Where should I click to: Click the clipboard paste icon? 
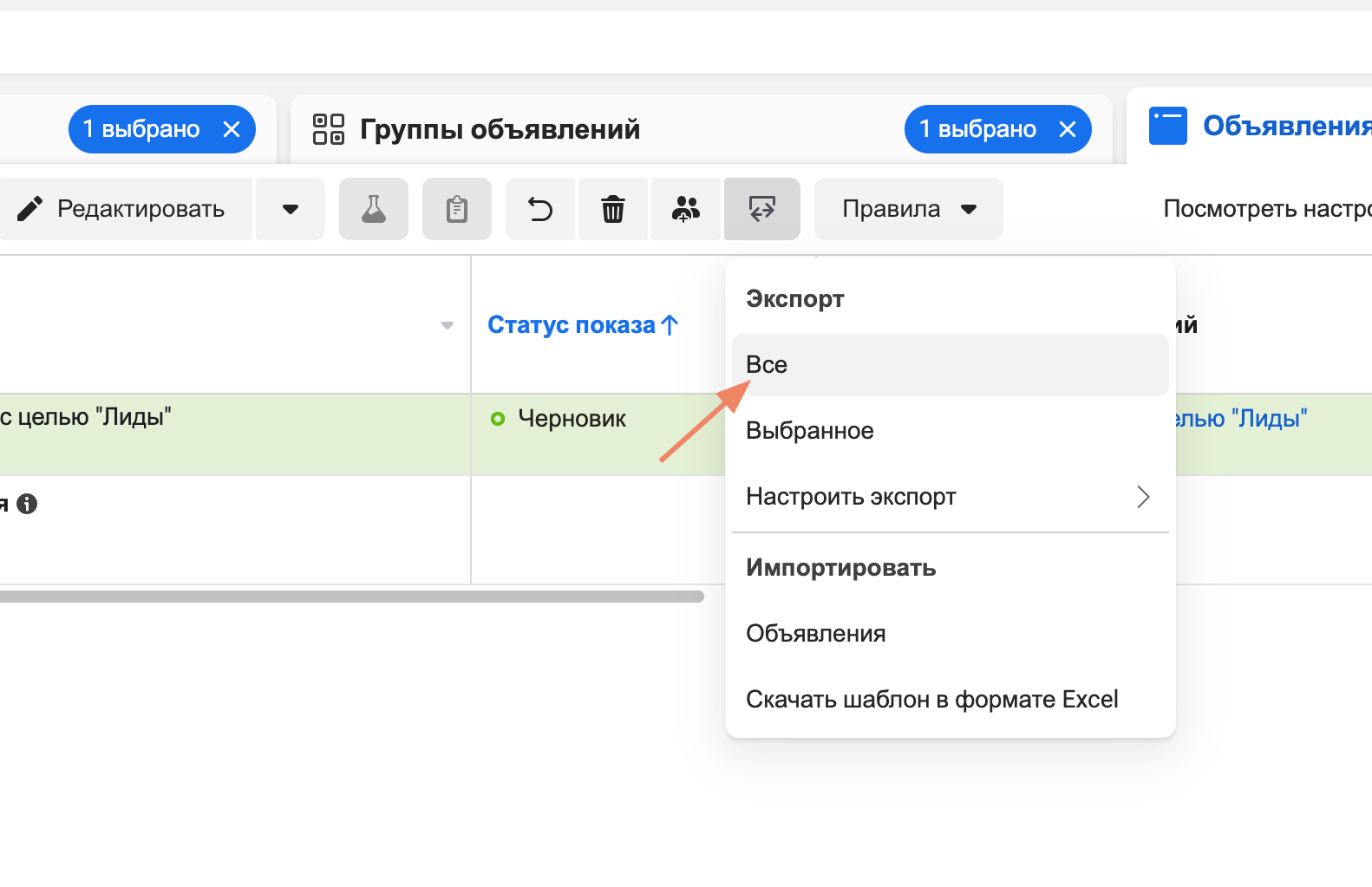tap(457, 209)
